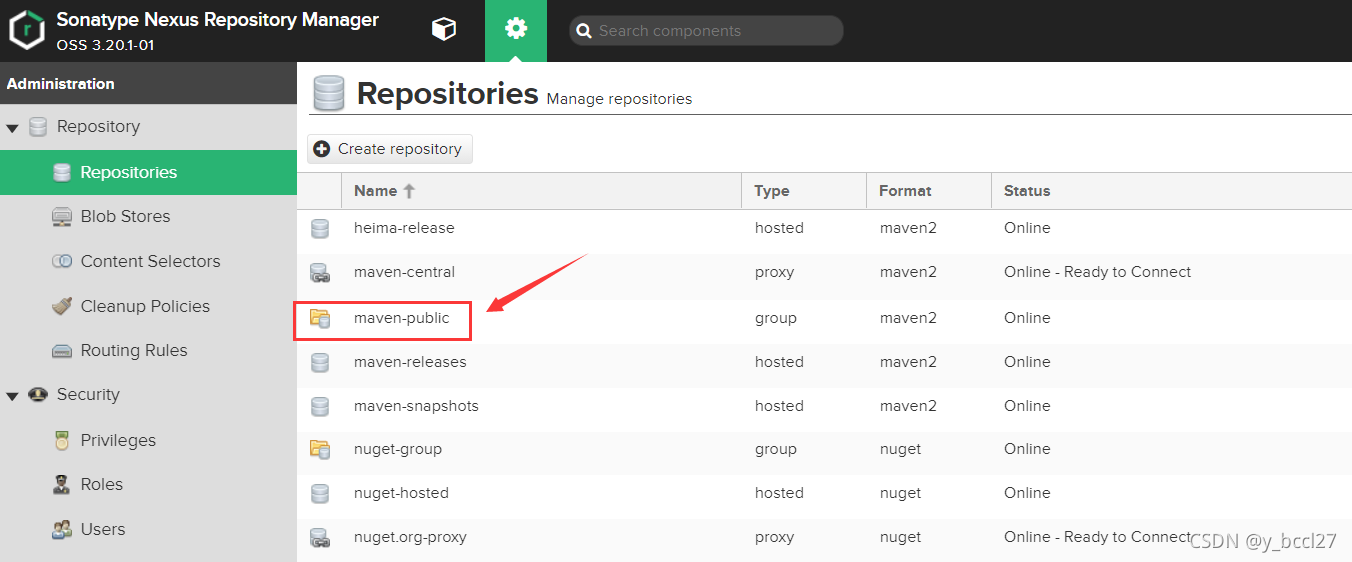Open Blob Stores

125,216
